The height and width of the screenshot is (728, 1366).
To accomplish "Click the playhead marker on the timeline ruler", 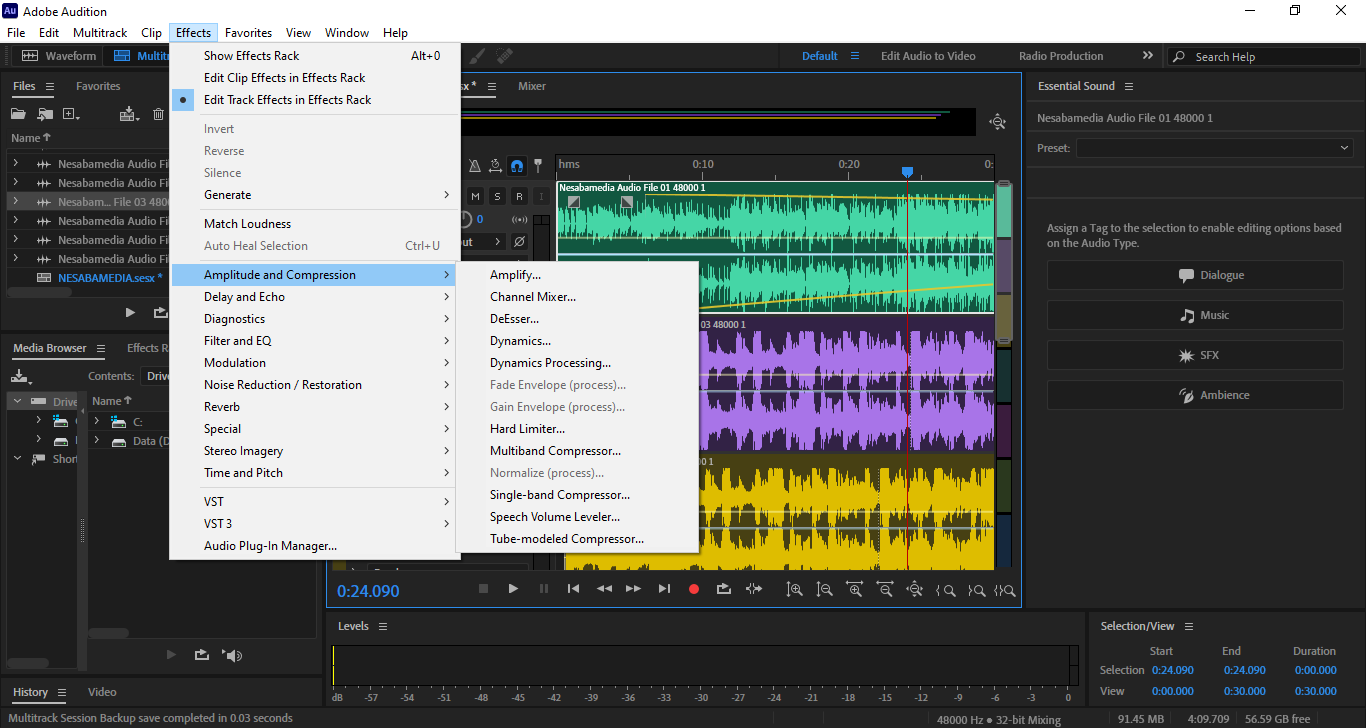I will coord(907,172).
